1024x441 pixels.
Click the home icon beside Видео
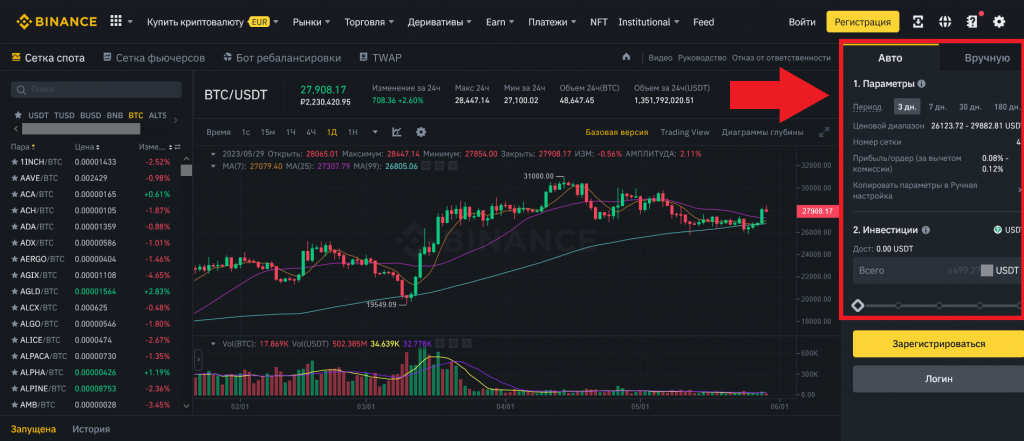coord(626,57)
